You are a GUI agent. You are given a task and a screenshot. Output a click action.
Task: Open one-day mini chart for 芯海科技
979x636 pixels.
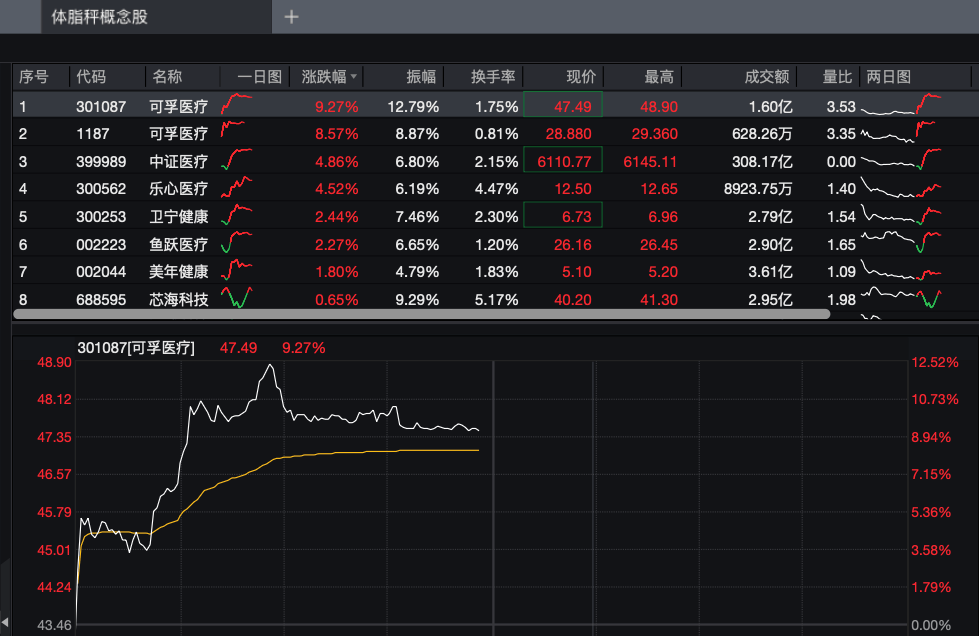point(237,297)
